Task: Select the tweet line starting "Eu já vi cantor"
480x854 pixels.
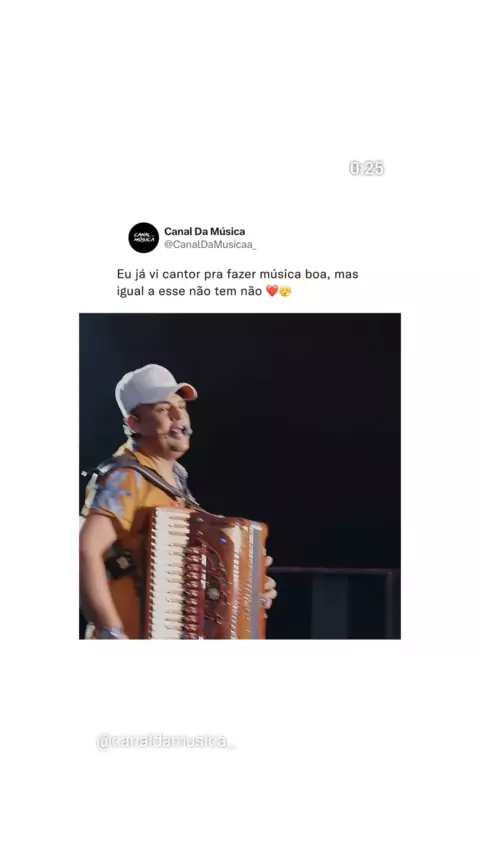Action: tap(238, 274)
